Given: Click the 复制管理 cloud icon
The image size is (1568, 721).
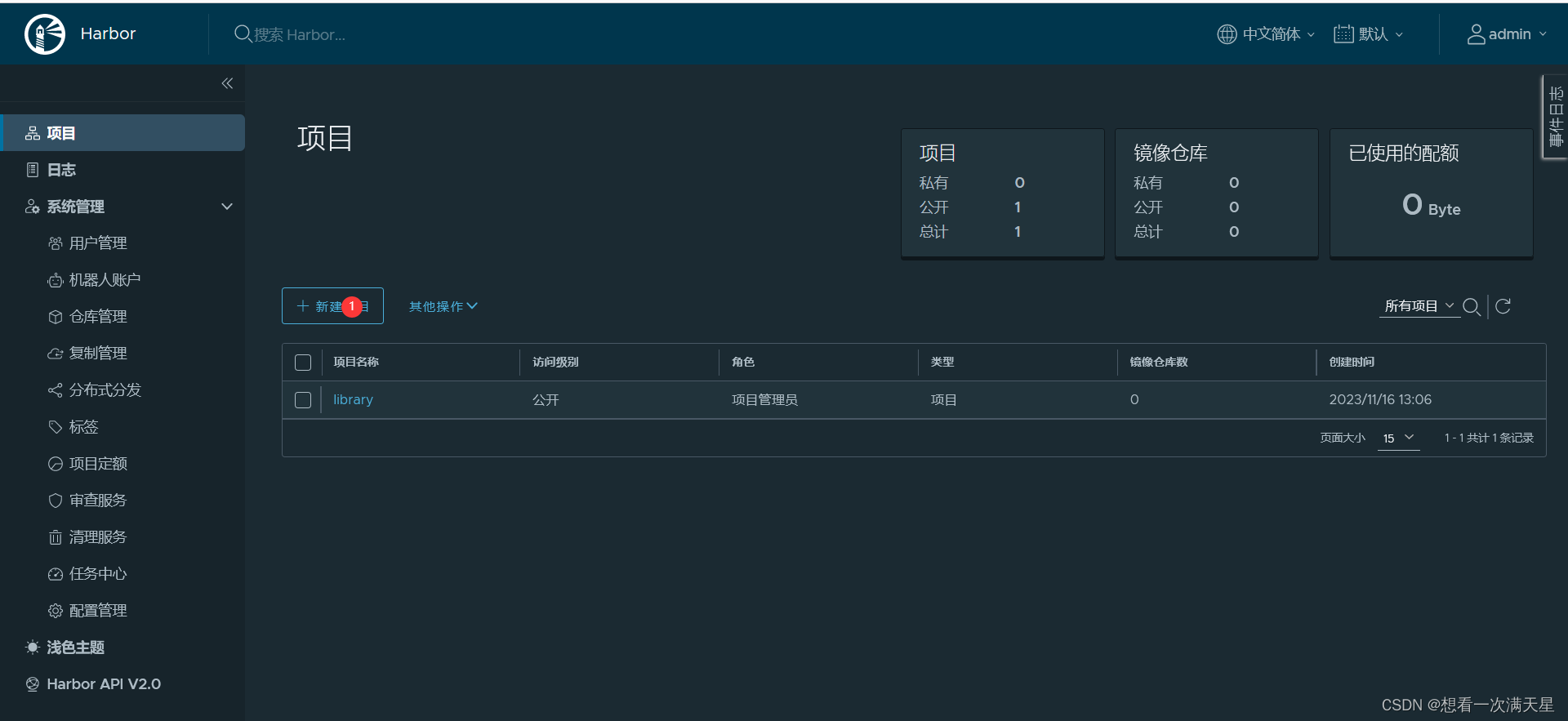Looking at the screenshot, I should click(56, 354).
